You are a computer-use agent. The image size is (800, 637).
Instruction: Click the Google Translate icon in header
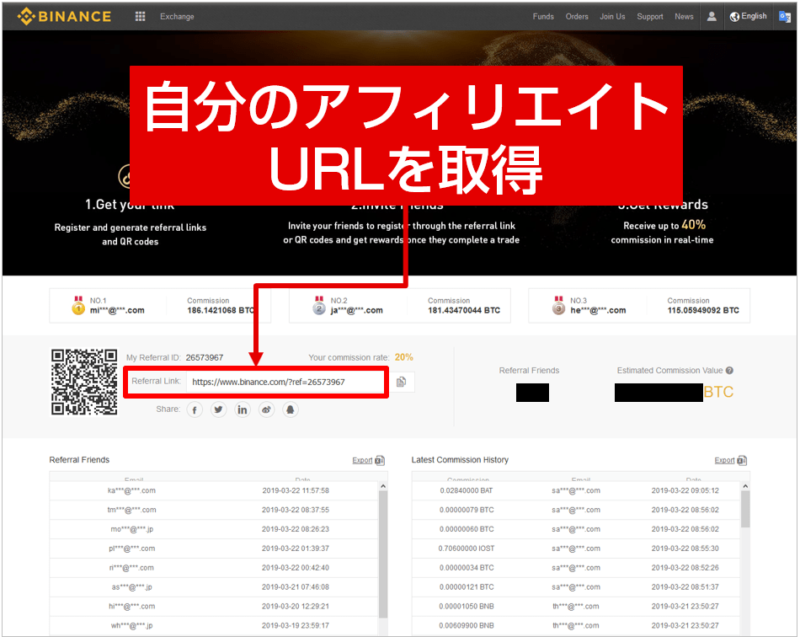[785, 16]
